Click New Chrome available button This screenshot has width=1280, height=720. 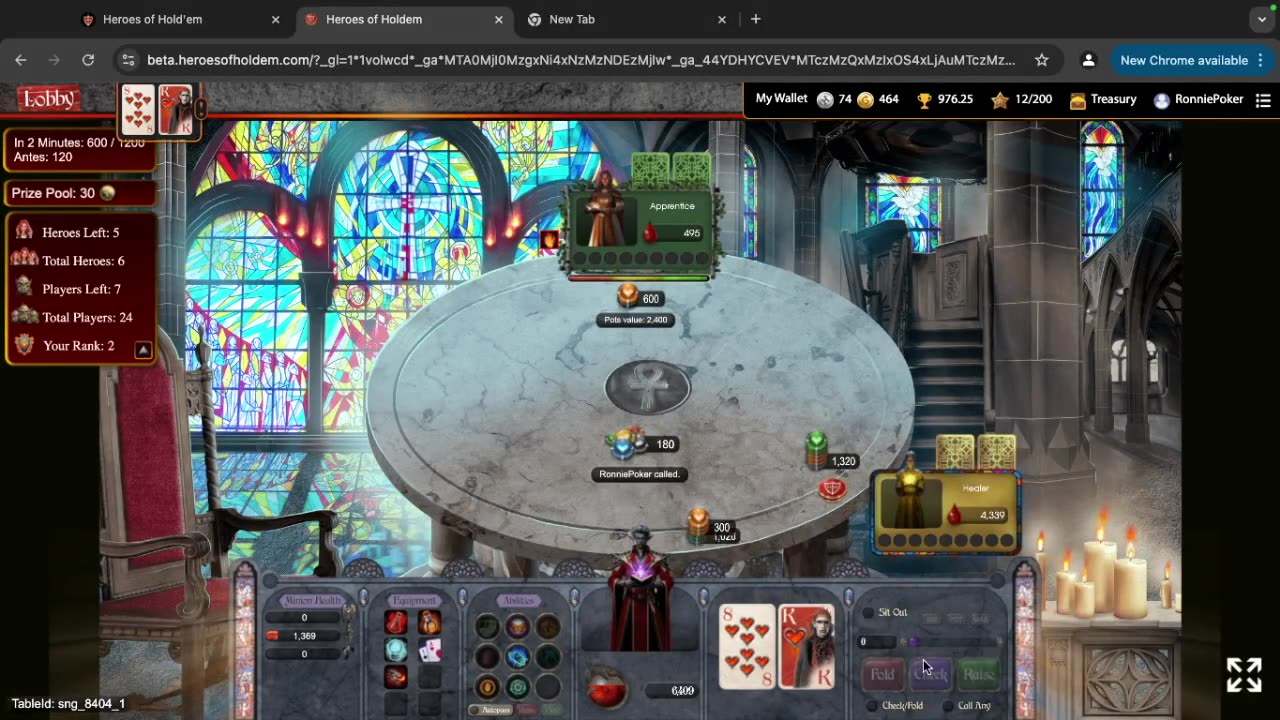1184,60
